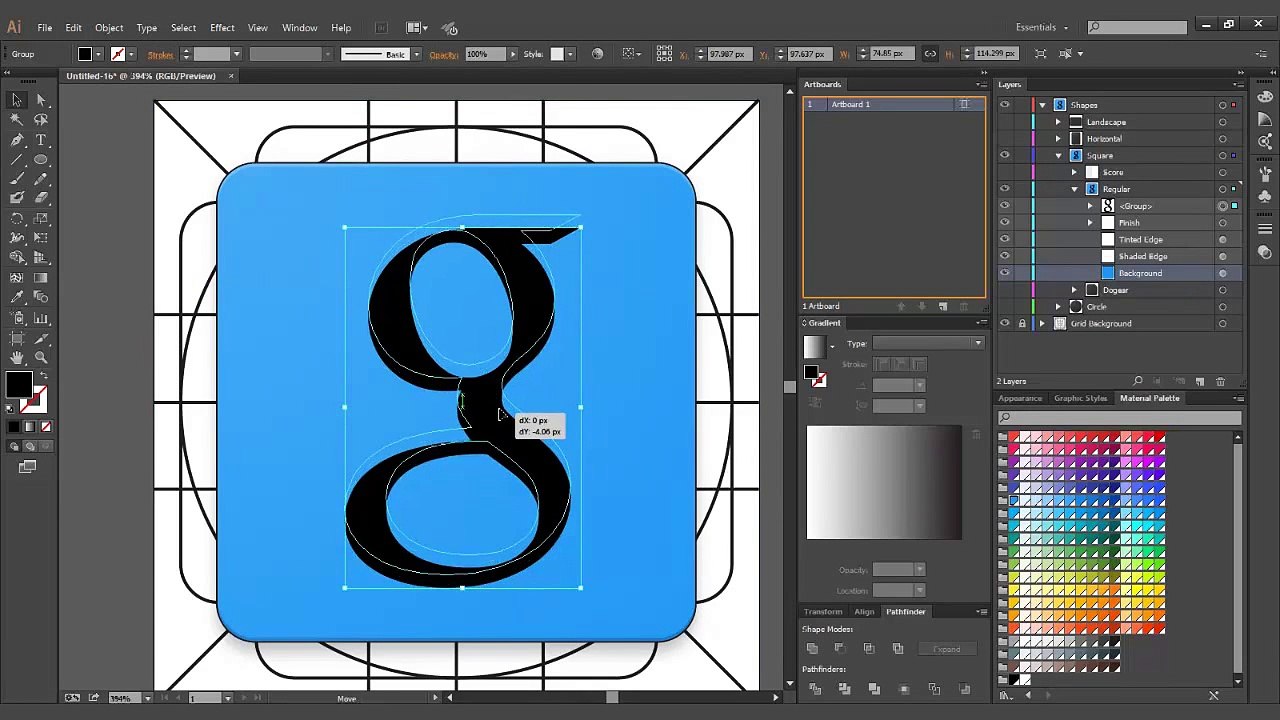
Task: Select the Line Segment tool
Action: point(17,160)
